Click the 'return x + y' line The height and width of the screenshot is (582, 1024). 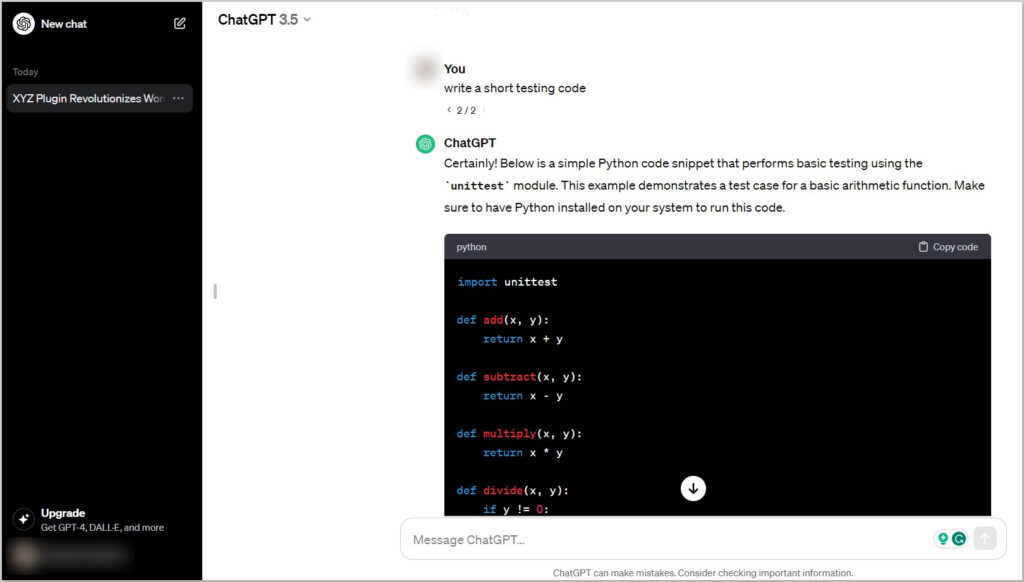[x=522, y=339]
